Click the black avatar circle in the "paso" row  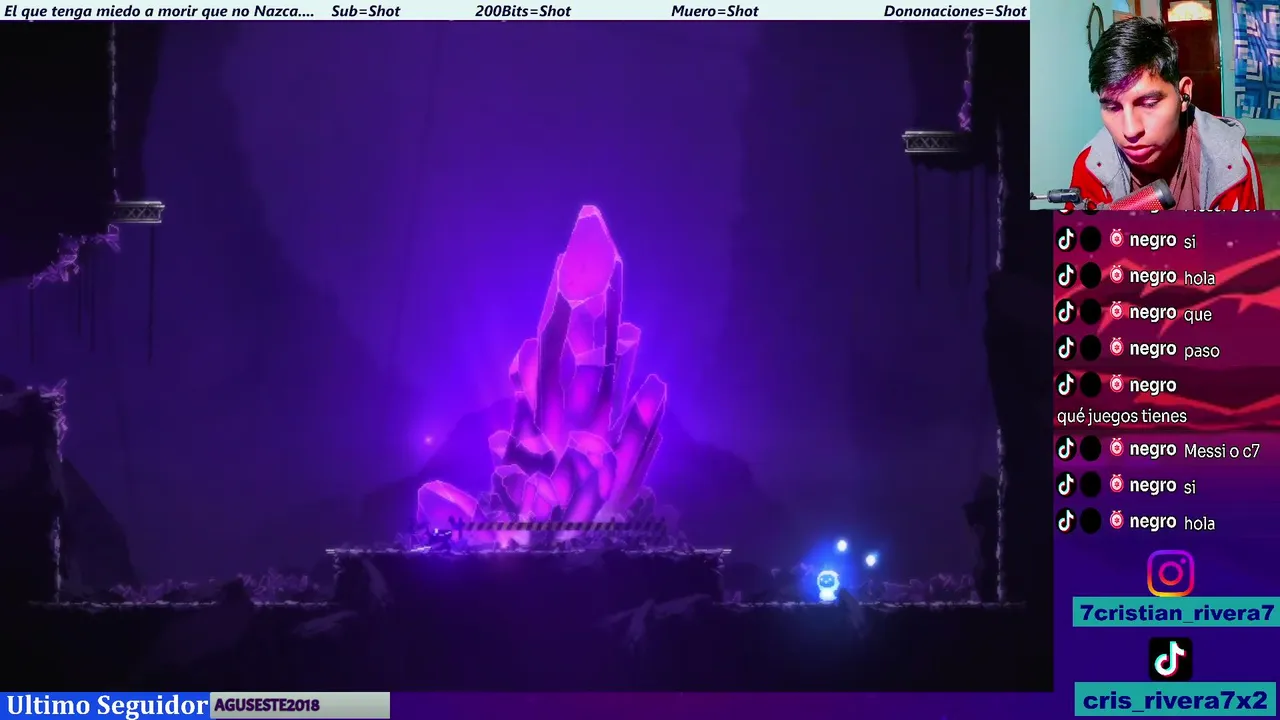(x=1091, y=348)
